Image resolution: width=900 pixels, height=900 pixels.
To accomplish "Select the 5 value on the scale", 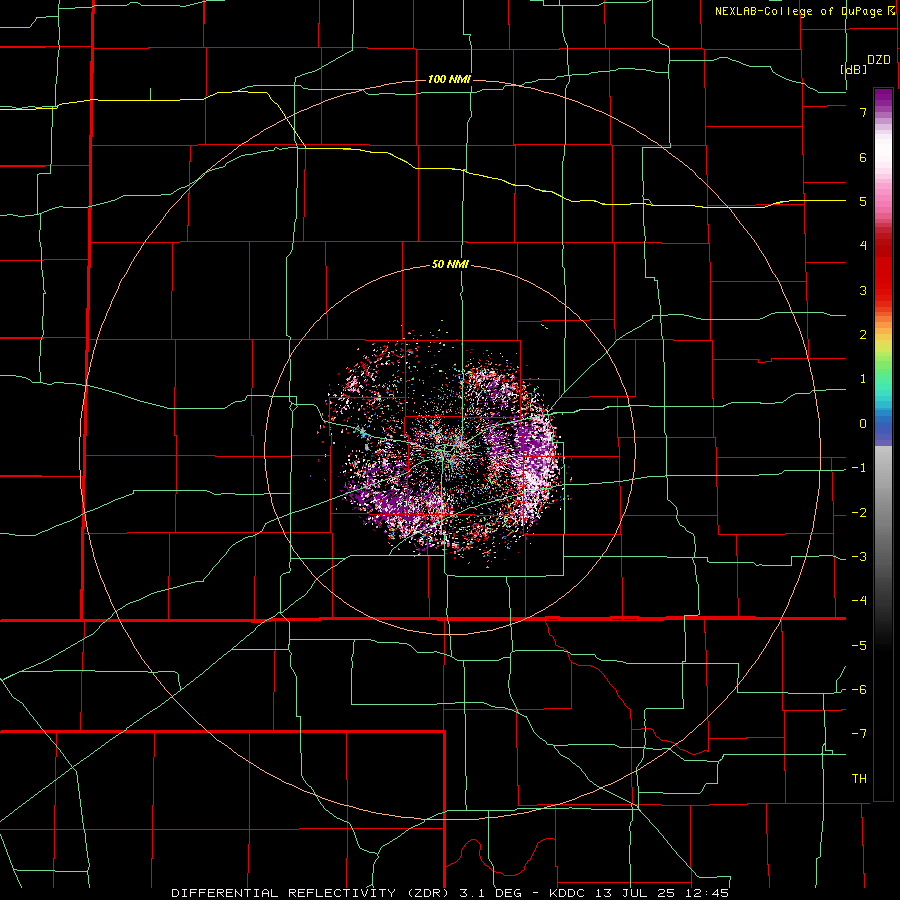I will [x=863, y=201].
